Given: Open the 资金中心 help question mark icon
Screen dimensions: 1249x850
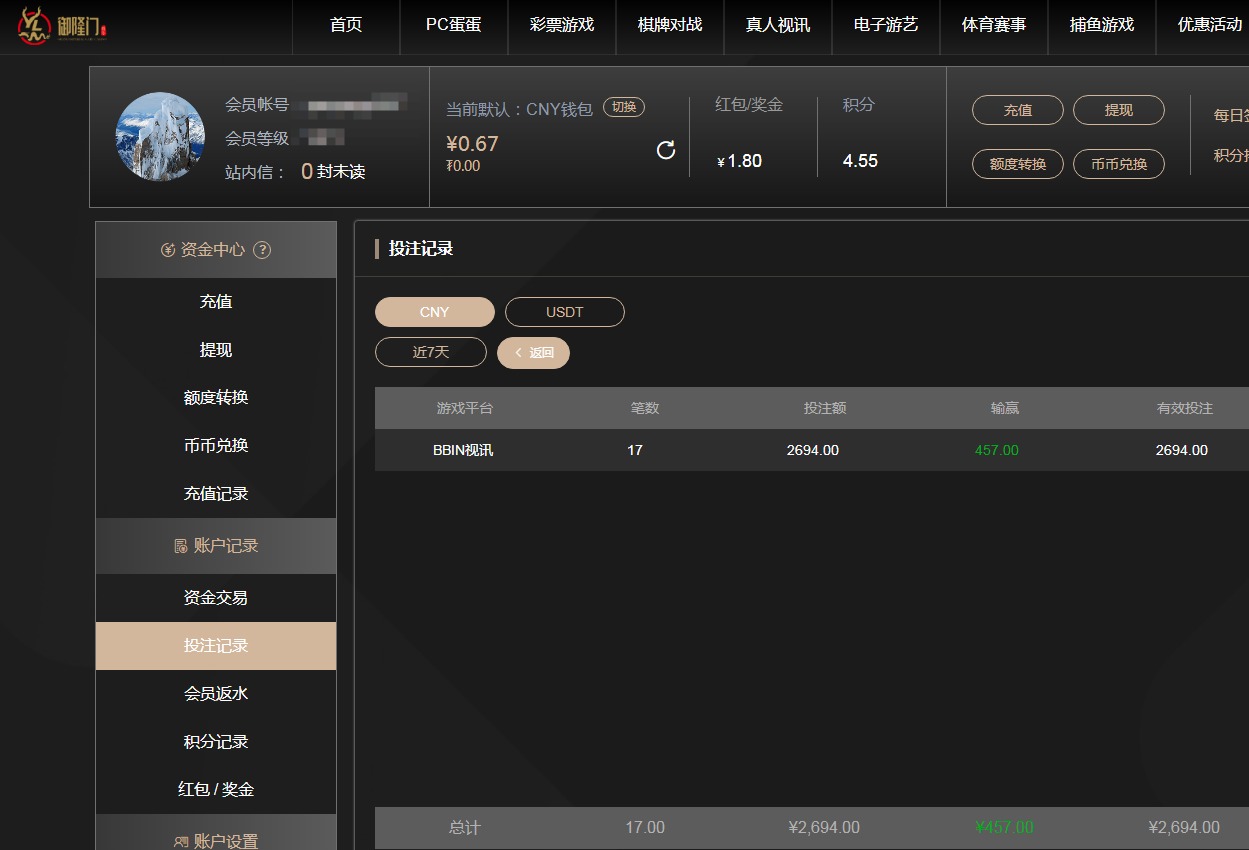Looking at the screenshot, I should coord(262,249).
